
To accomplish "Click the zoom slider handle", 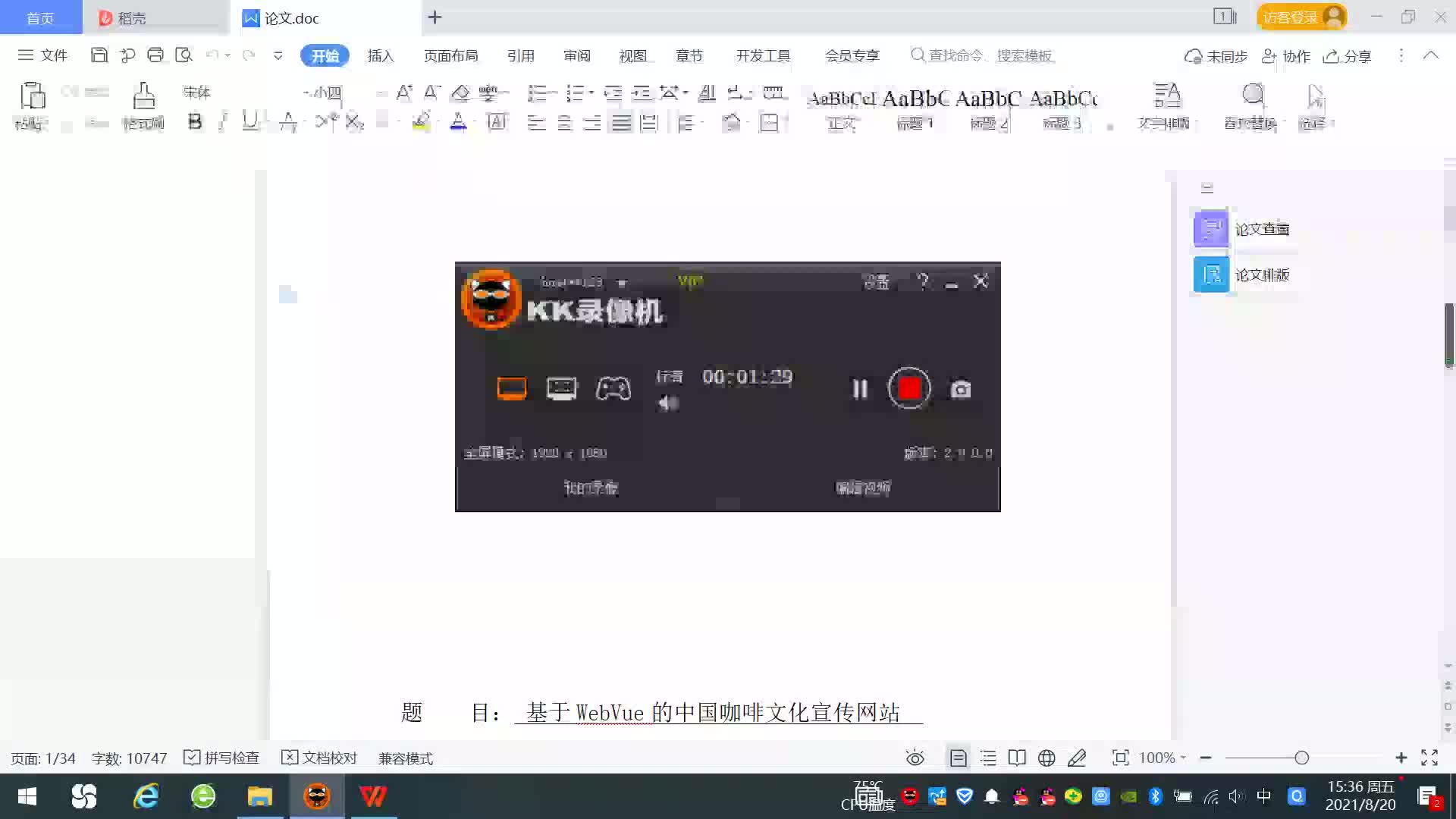I will click(x=1302, y=758).
